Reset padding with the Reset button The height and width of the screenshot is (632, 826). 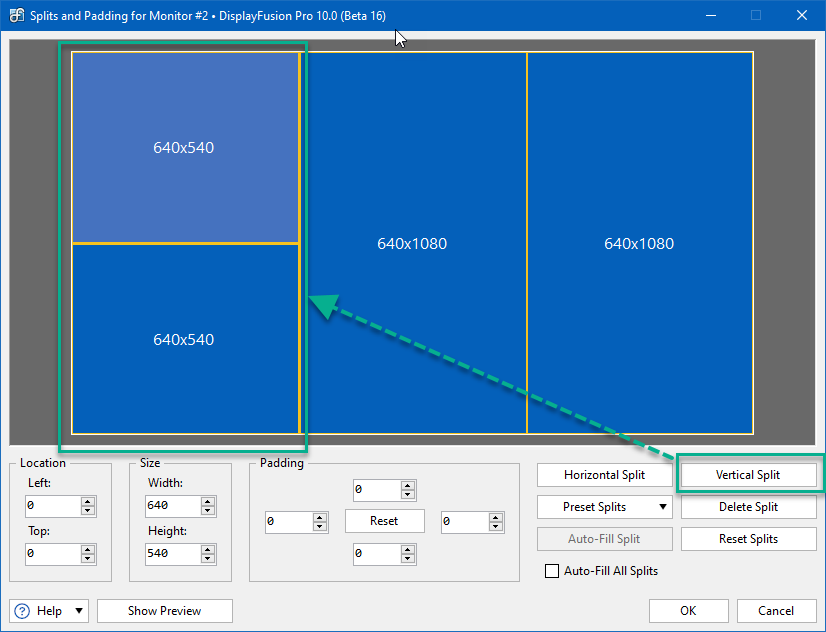[385, 521]
